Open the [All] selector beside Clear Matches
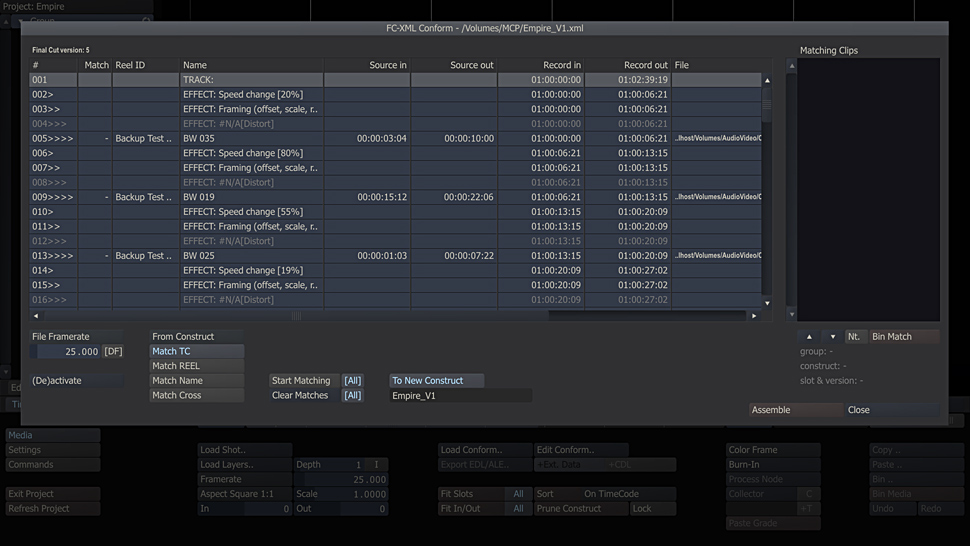The width and height of the screenshot is (970, 546). pyautogui.click(x=352, y=396)
